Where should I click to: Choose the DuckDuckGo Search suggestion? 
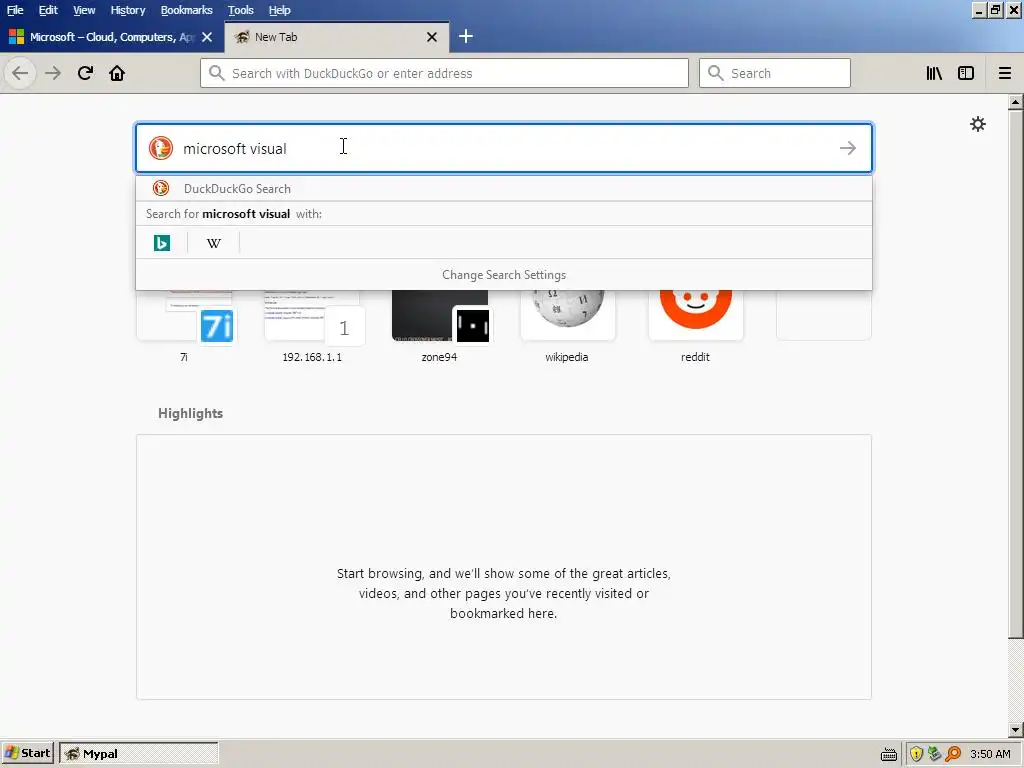(x=504, y=188)
